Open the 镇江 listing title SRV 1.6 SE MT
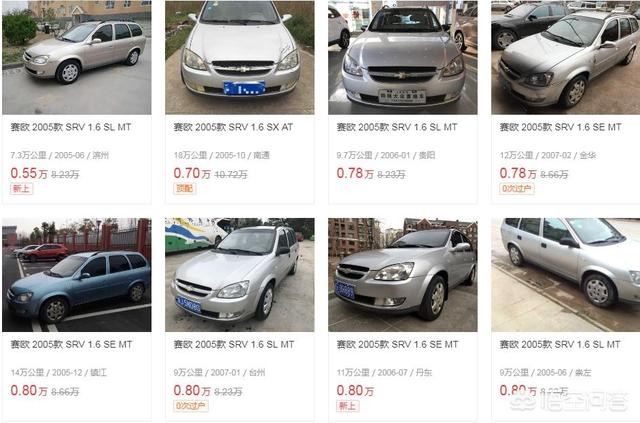This screenshot has height=423, width=640. [x=71, y=345]
